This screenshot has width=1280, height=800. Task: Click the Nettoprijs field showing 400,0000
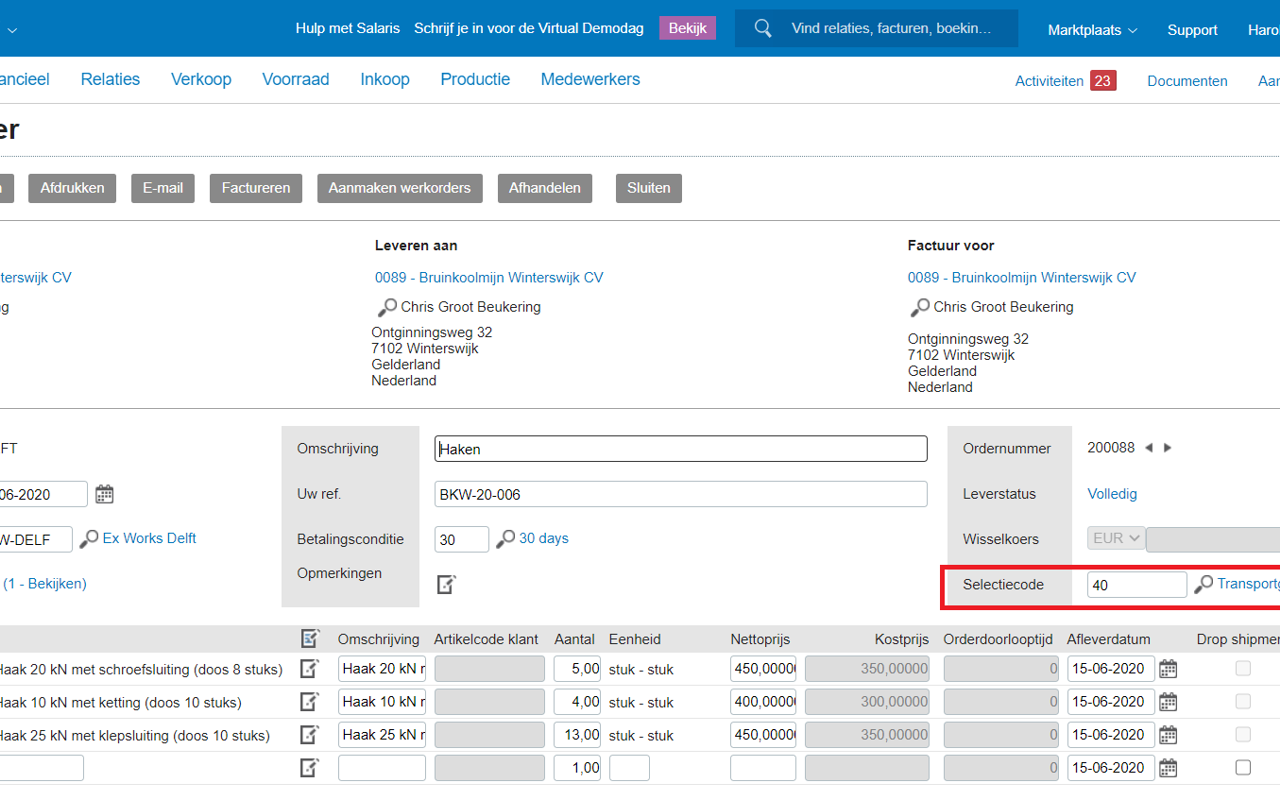[763, 702]
